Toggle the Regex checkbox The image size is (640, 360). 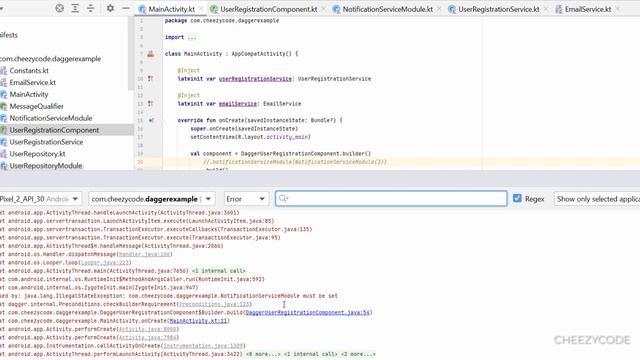[x=517, y=198]
